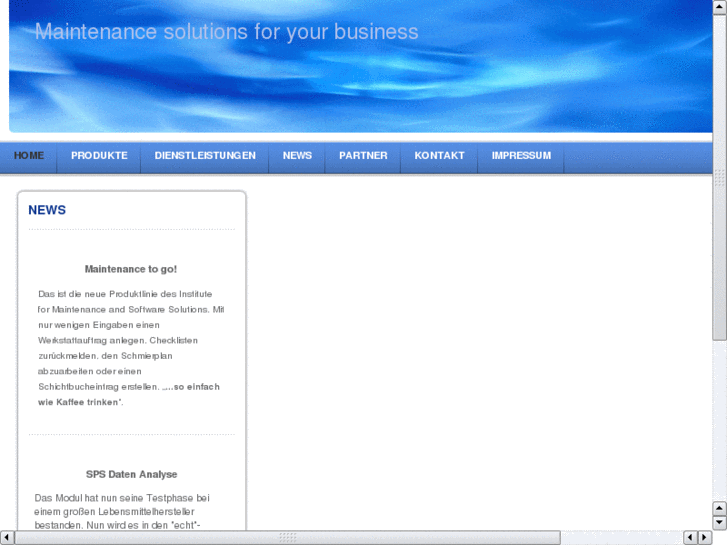
Task: Click the vertical scrollbar thumb
Action: click(x=720, y=178)
